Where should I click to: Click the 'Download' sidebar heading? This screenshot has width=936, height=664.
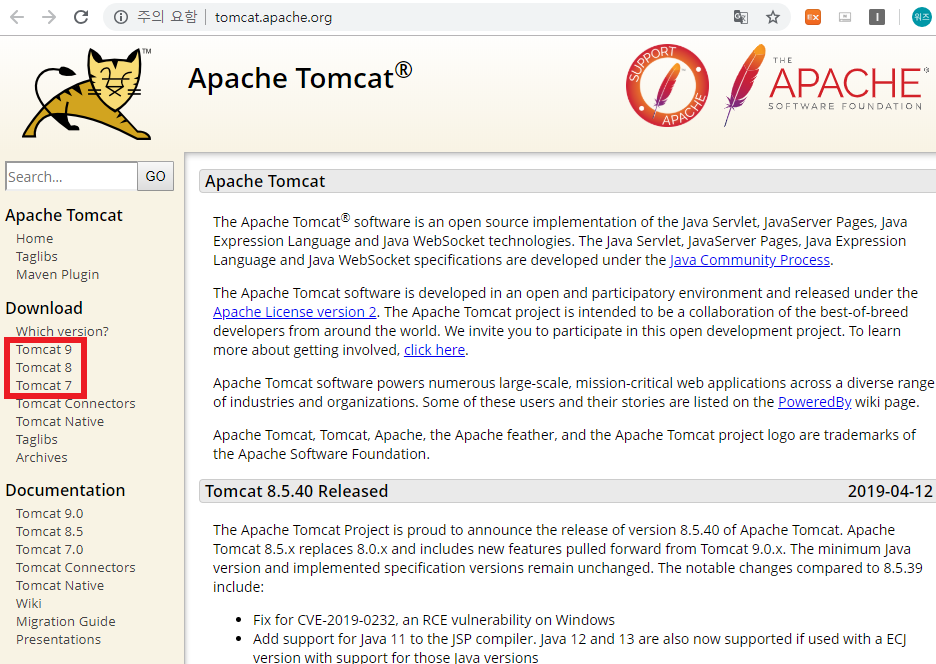(44, 308)
